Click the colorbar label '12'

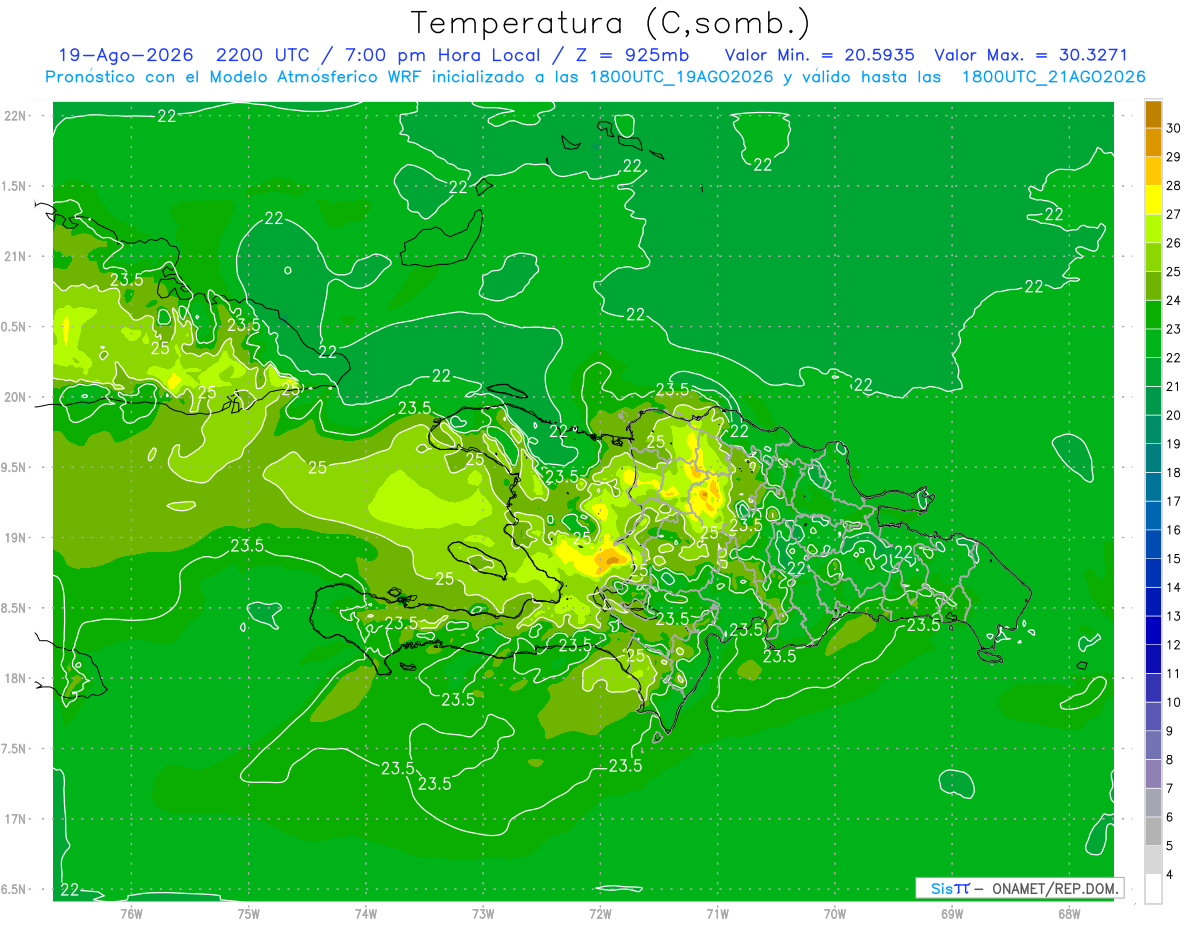(1173, 645)
